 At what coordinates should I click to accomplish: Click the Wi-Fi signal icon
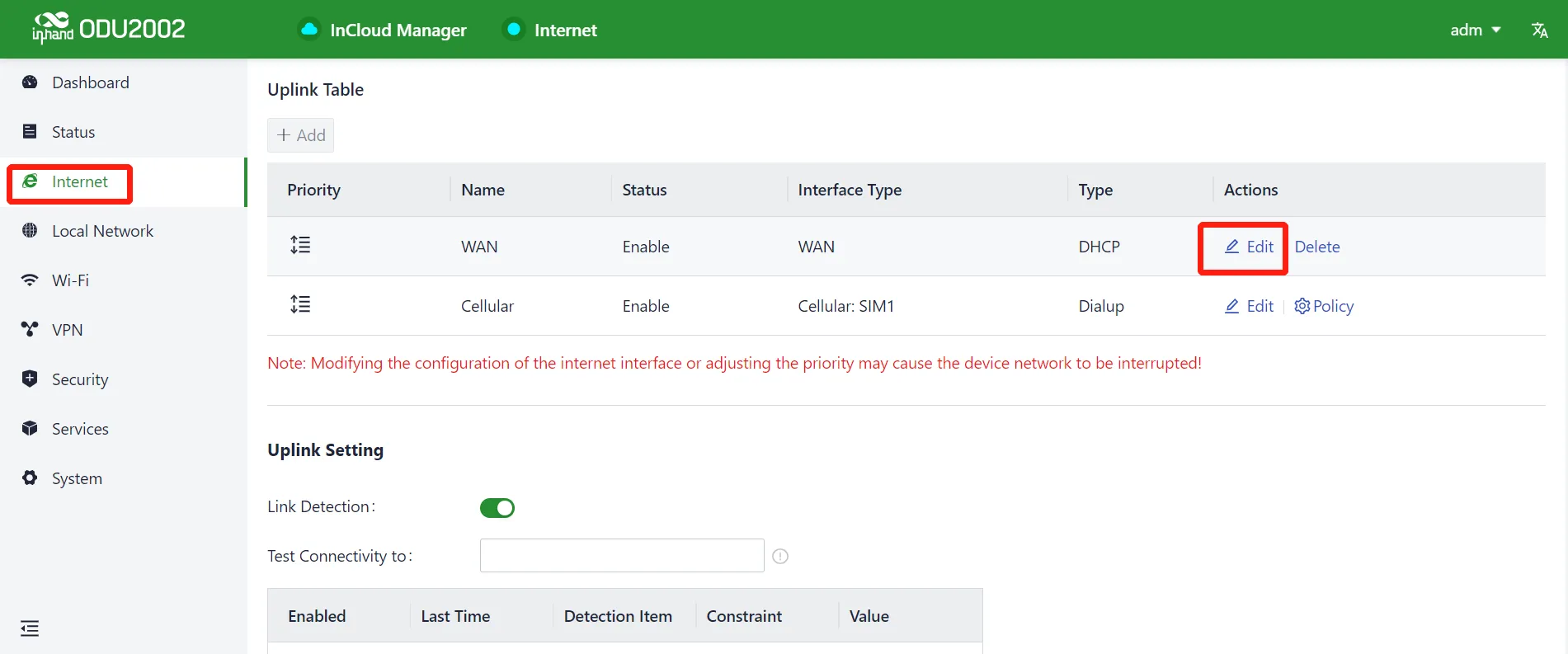pyautogui.click(x=30, y=280)
